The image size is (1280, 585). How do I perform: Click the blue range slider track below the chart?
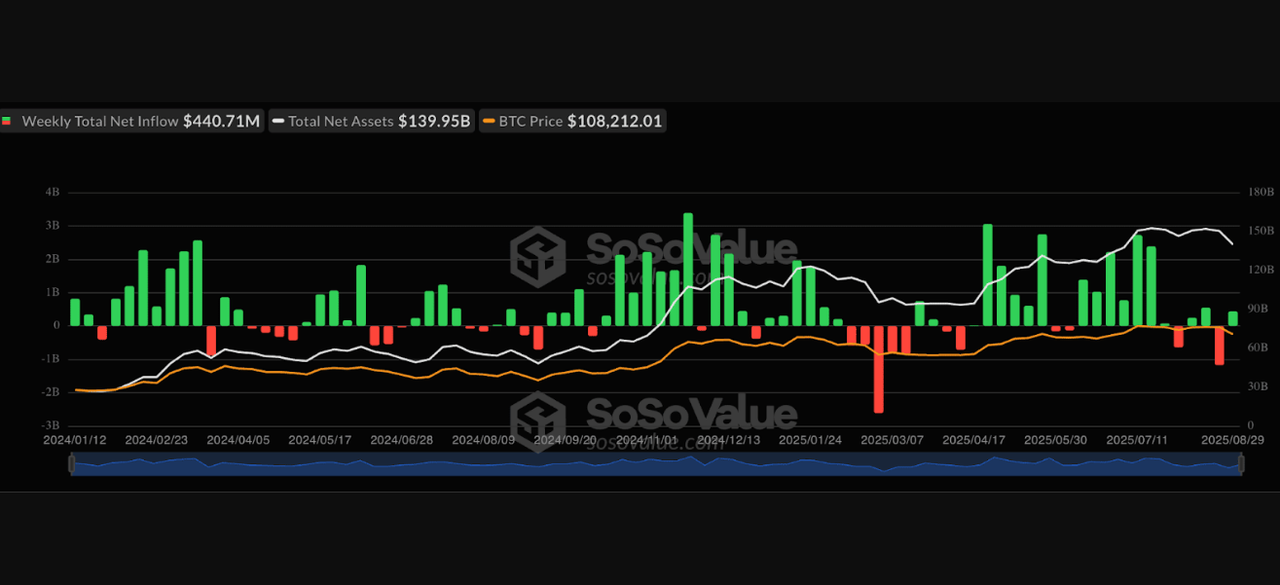[656, 465]
